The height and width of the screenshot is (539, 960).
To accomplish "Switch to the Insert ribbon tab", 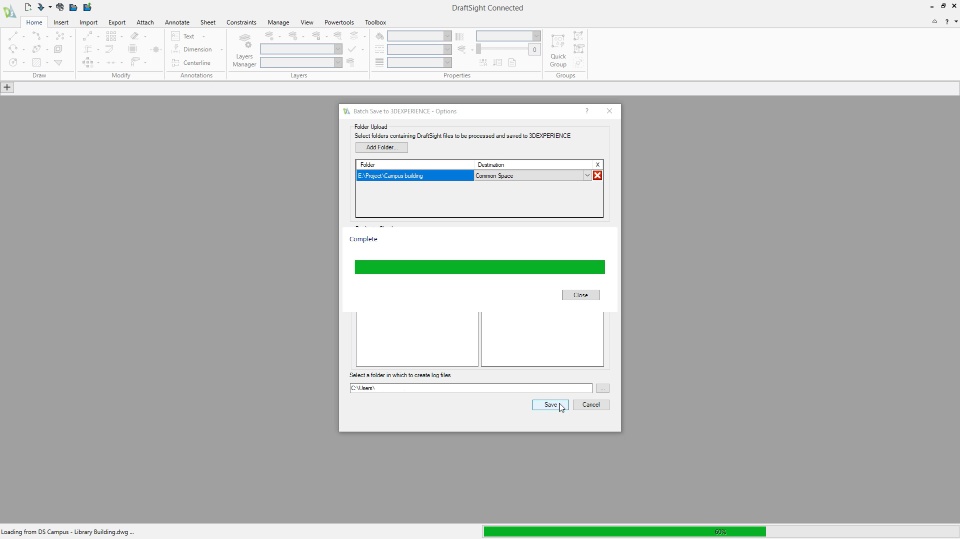I will coord(61,22).
